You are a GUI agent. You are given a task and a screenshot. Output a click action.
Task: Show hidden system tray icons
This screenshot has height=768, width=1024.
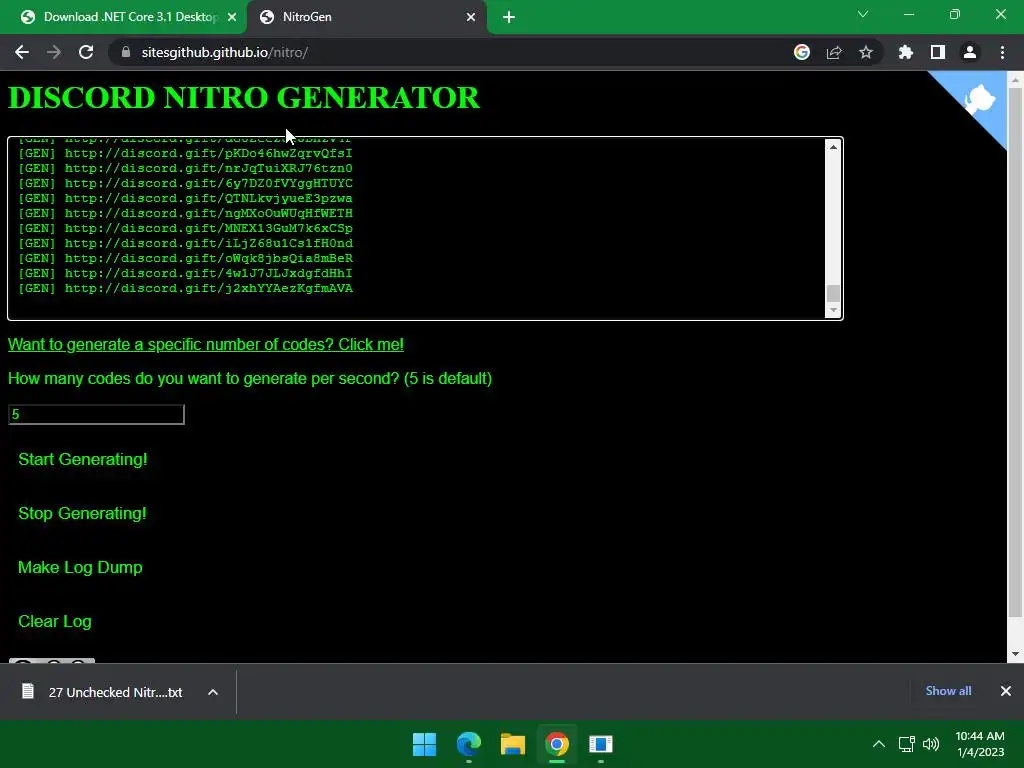click(879, 744)
